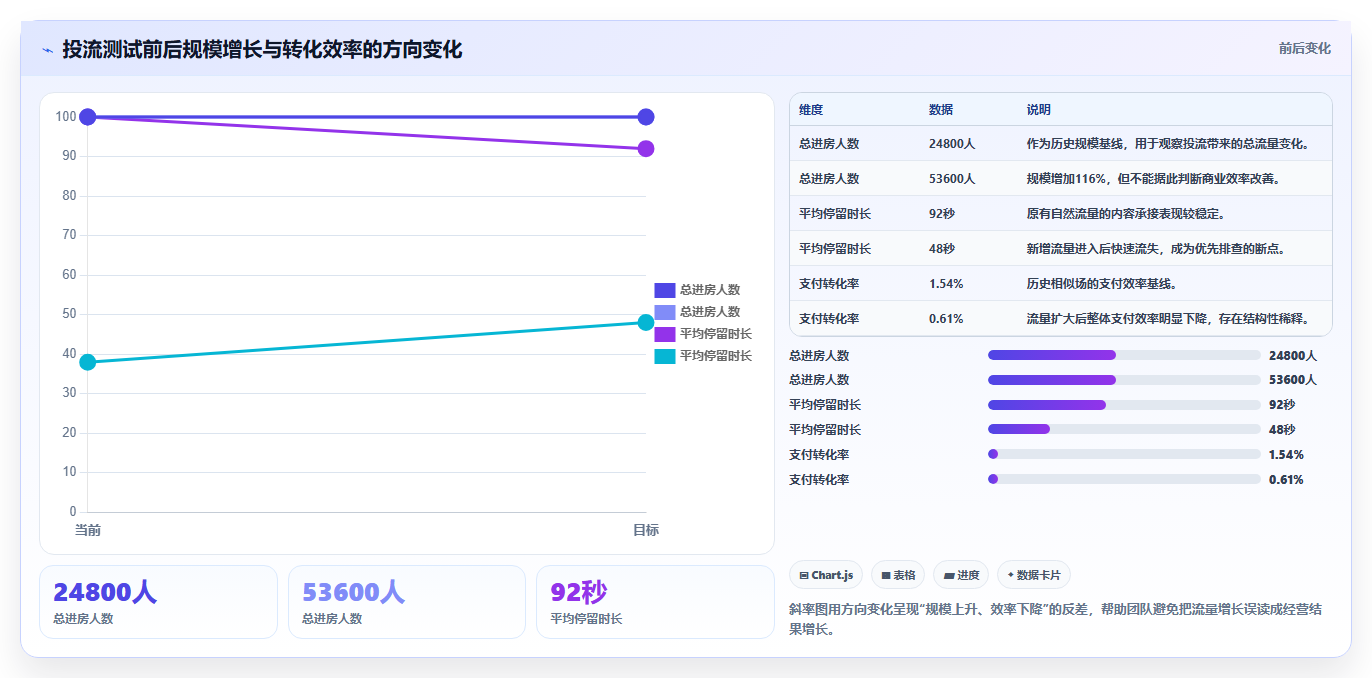Click the chart title 投流测试前后规模增长与转化效率的方向变化

[x=262, y=50]
